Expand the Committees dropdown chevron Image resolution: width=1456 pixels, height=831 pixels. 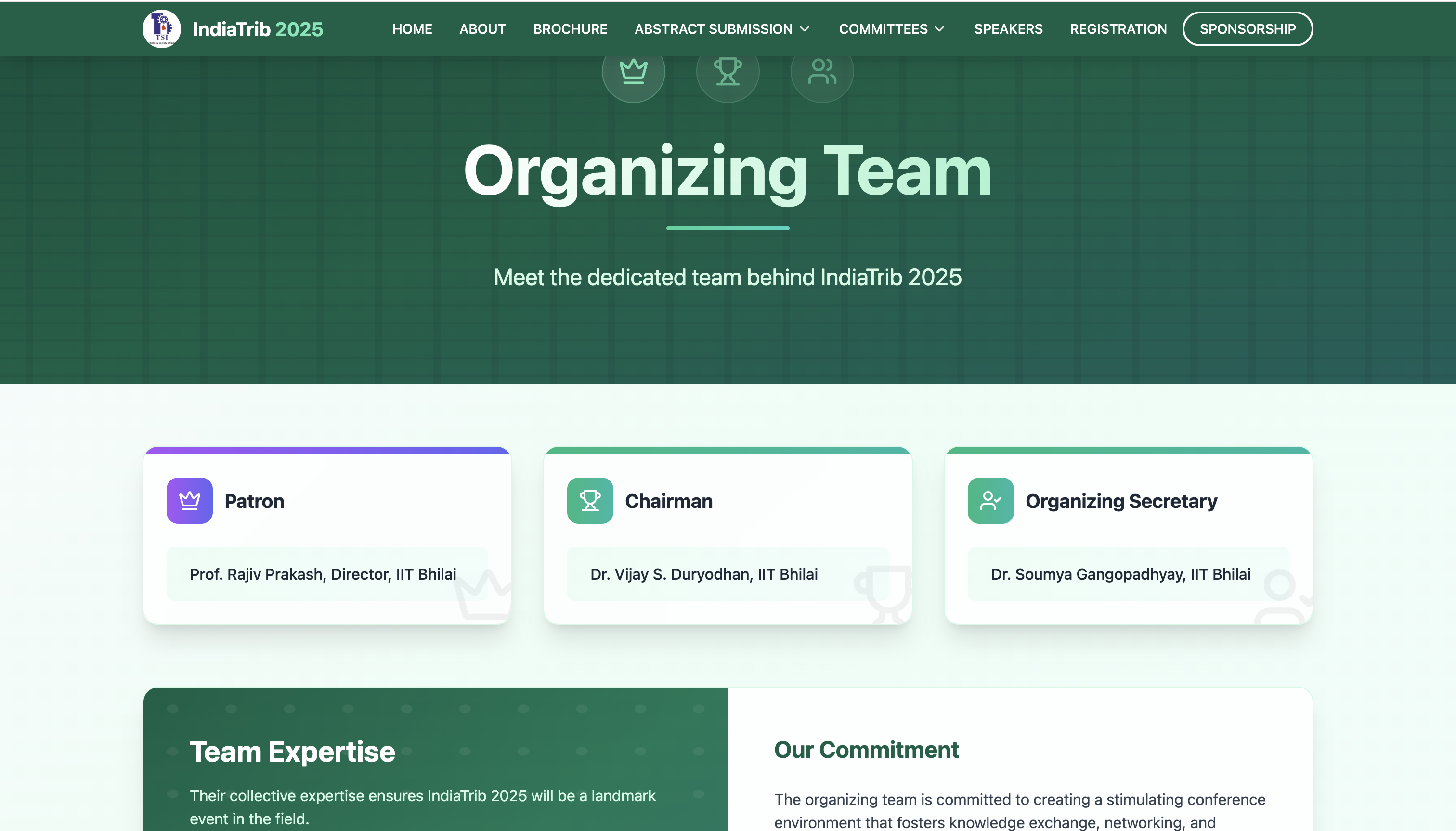(x=939, y=29)
